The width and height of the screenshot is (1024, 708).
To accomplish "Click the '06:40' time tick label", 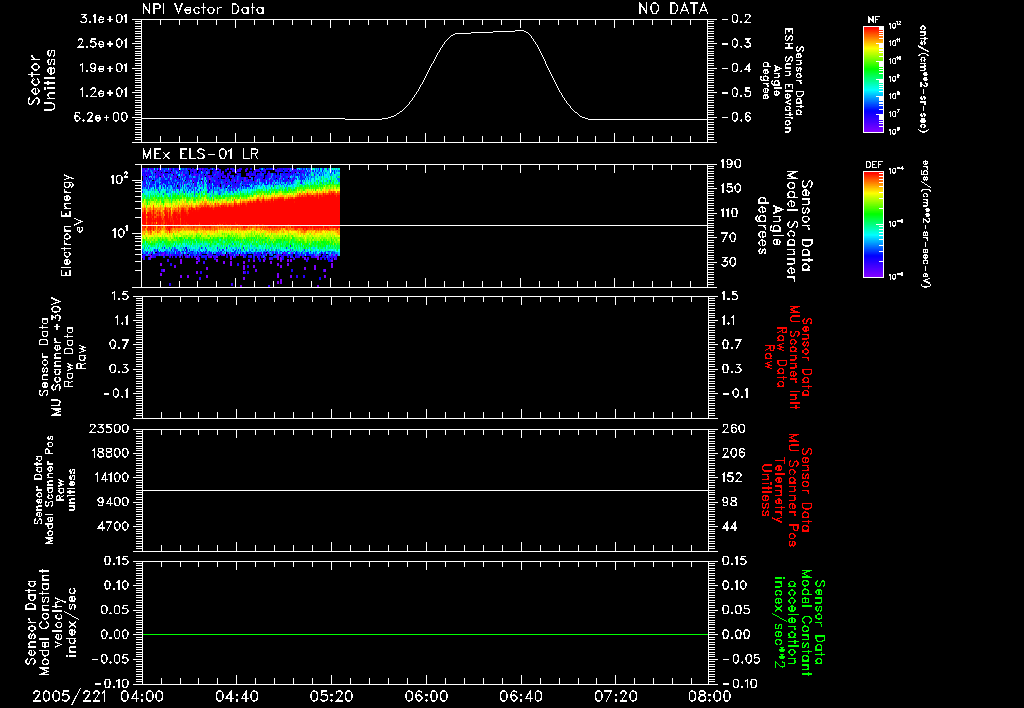I will click(x=520, y=696).
